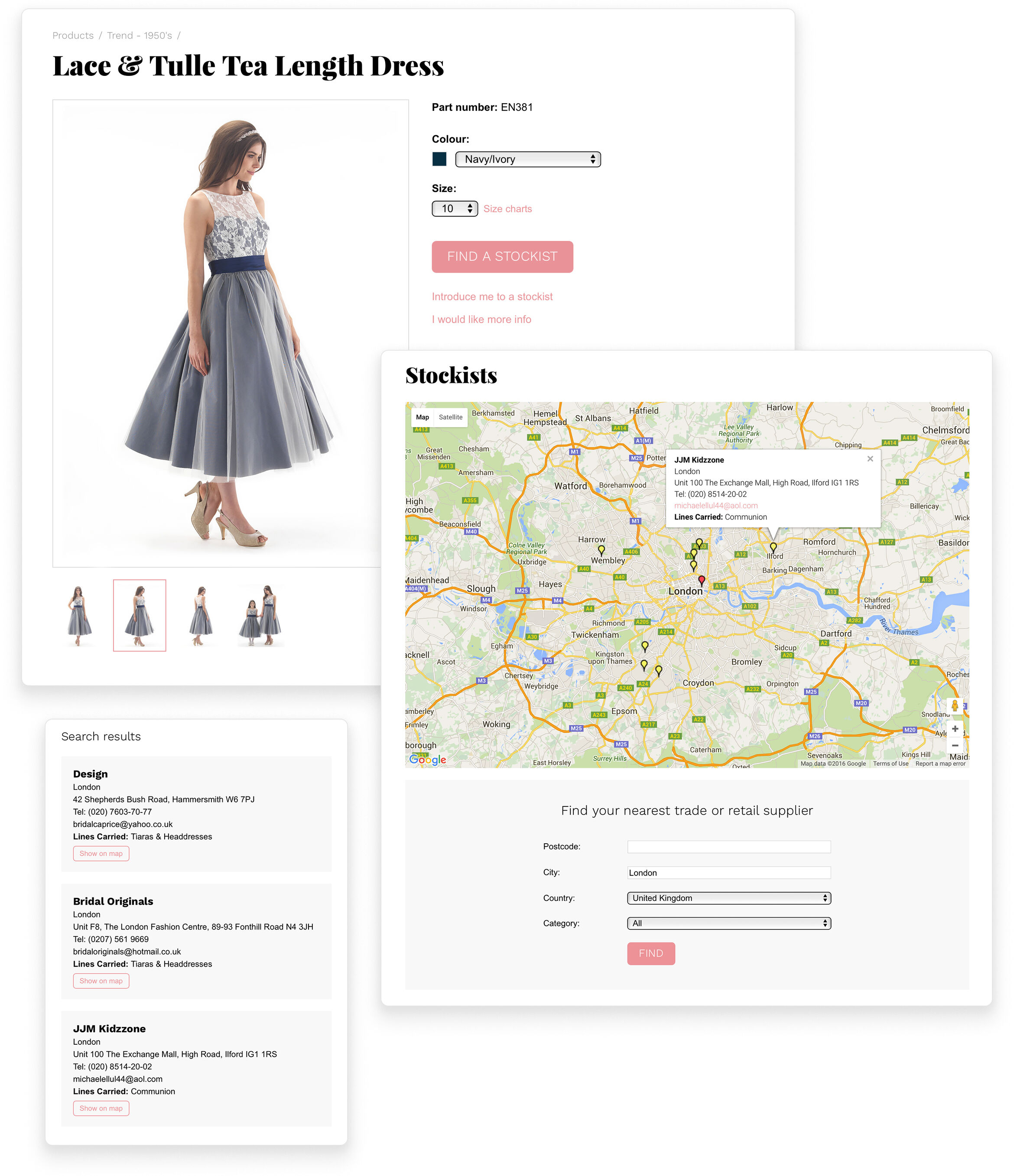Screen dimensions: 1014x1176
Task: Expand the Country United Kingdom dropdown
Action: (x=728, y=898)
